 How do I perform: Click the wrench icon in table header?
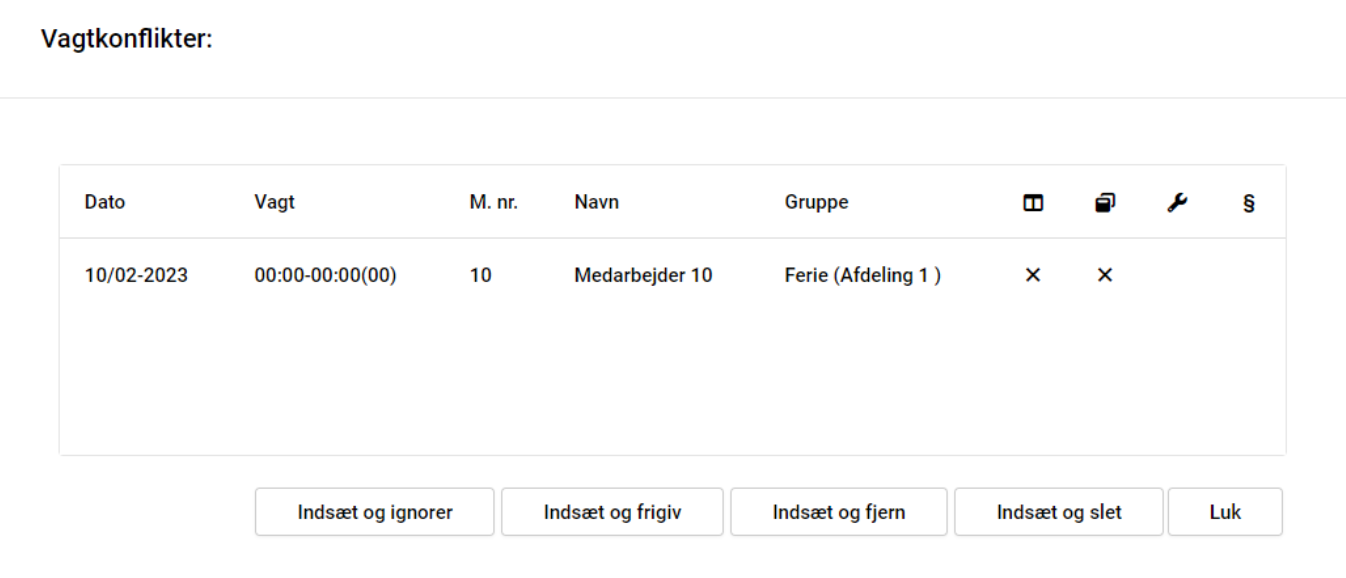(x=1177, y=203)
